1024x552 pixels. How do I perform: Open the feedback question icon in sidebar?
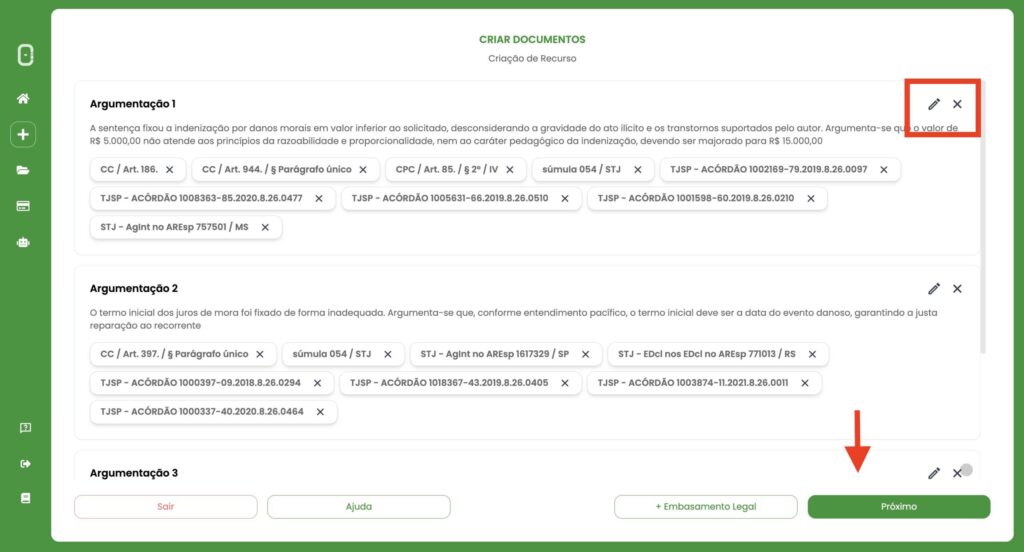25,428
